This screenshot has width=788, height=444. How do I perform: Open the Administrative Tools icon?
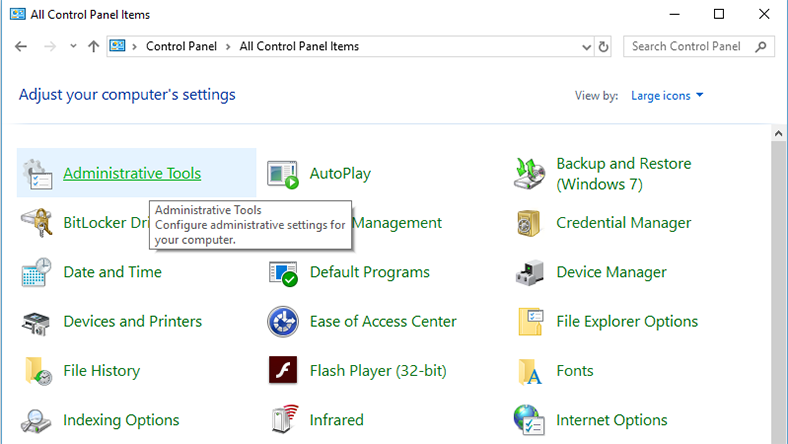click(x=37, y=174)
